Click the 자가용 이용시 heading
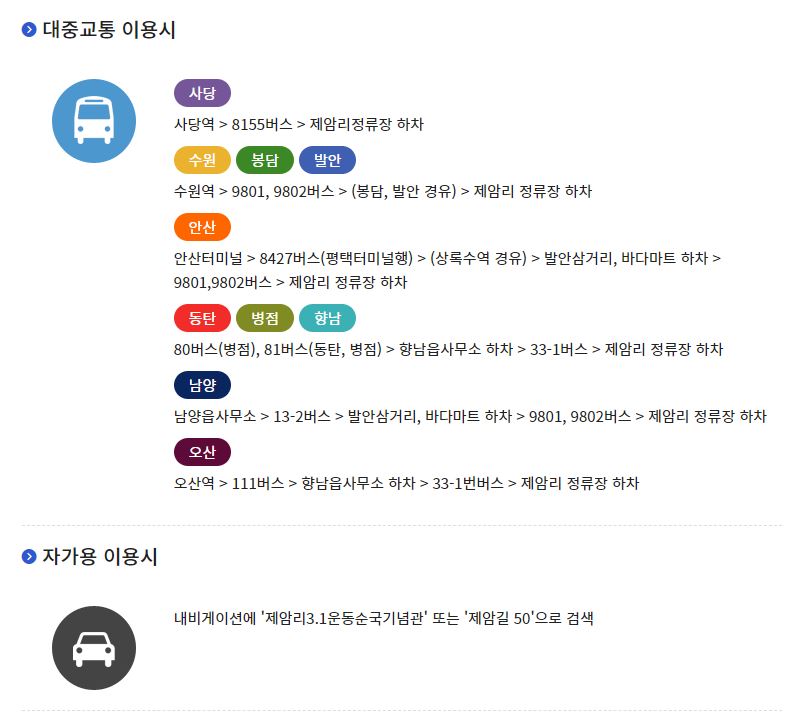The width and height of the screenshot is (806, 715). click(x=100, y=556)
